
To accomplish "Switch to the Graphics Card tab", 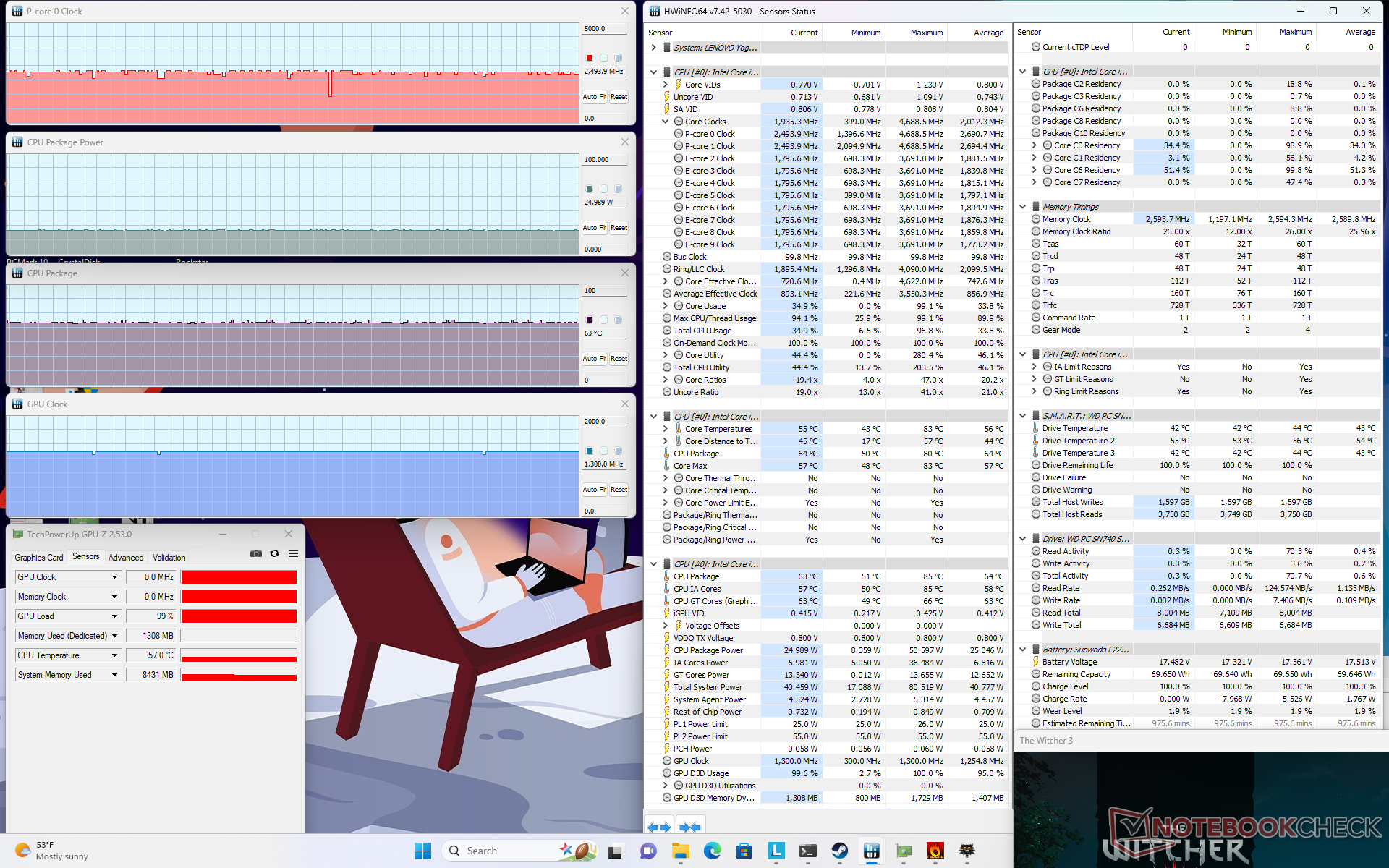I will click(x=39, y=558).
